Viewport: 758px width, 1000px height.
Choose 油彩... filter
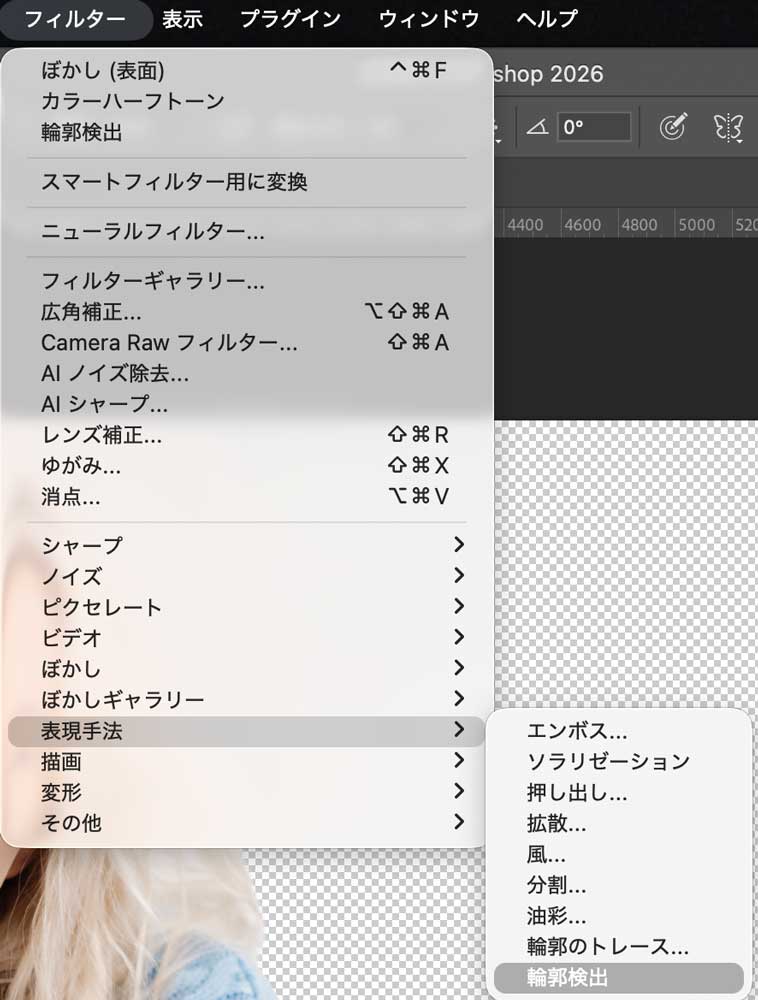coord(619,916)
